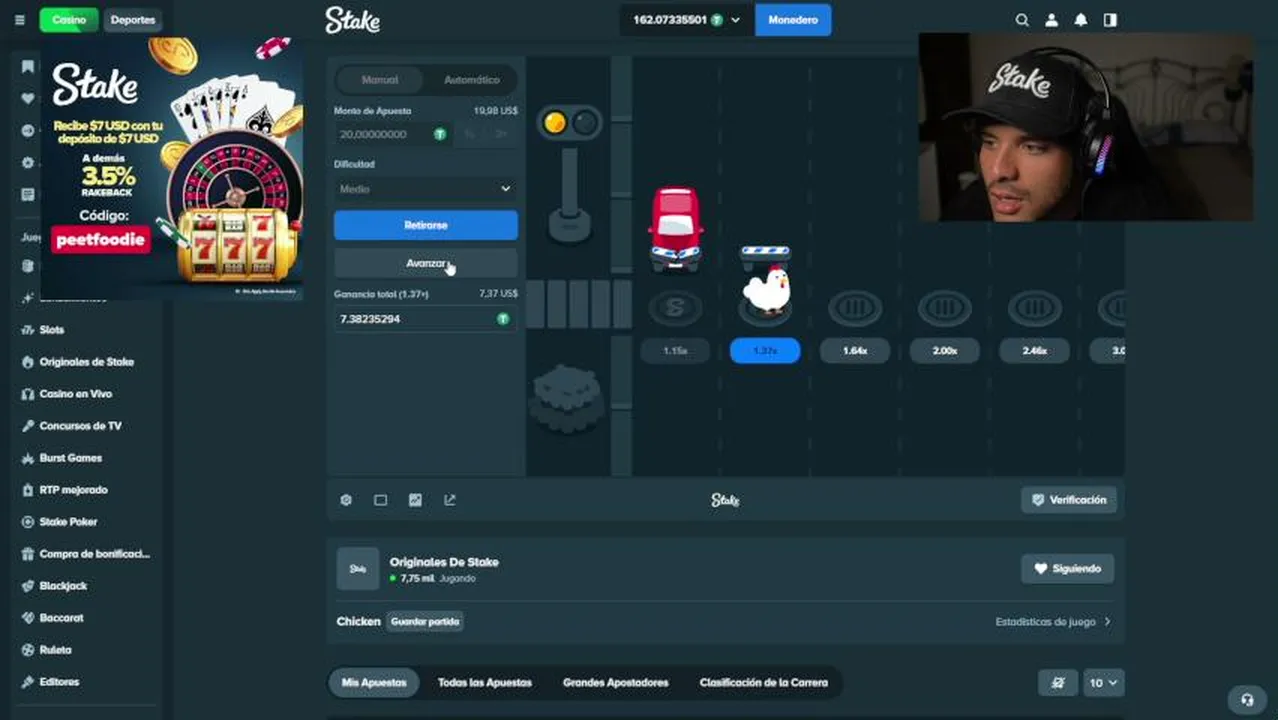1278x720 pixels.
Task: Click the half bet ½ button
Action: tap(469, 134)
